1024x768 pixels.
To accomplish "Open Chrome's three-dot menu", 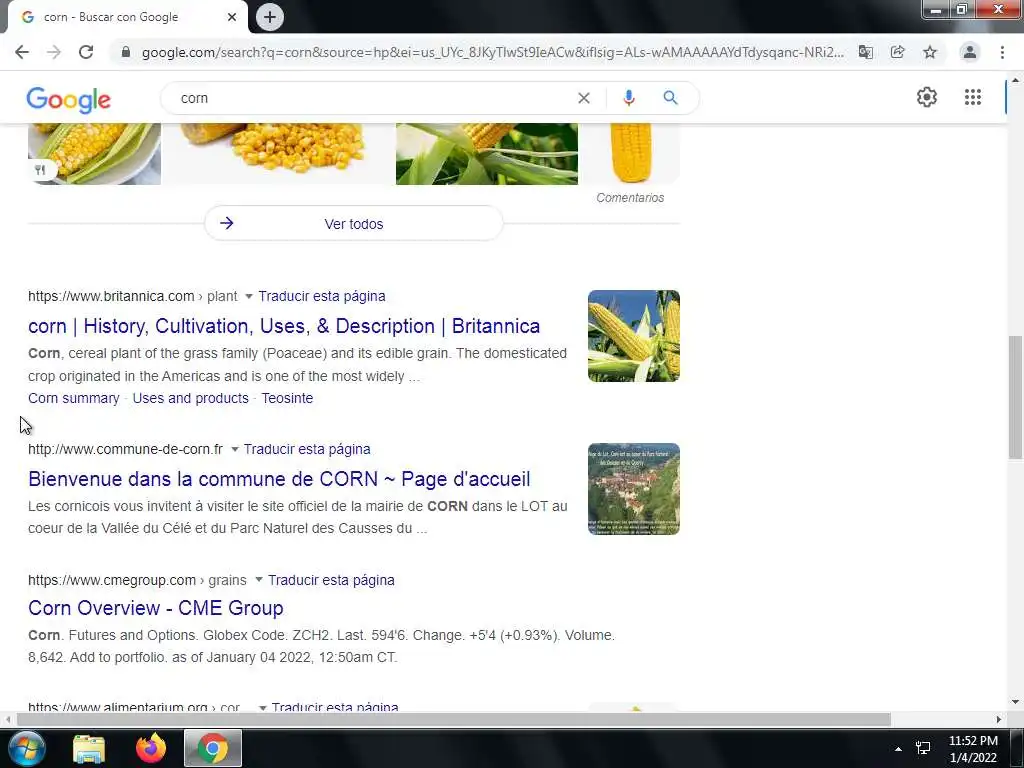I will click(1002, 52).
